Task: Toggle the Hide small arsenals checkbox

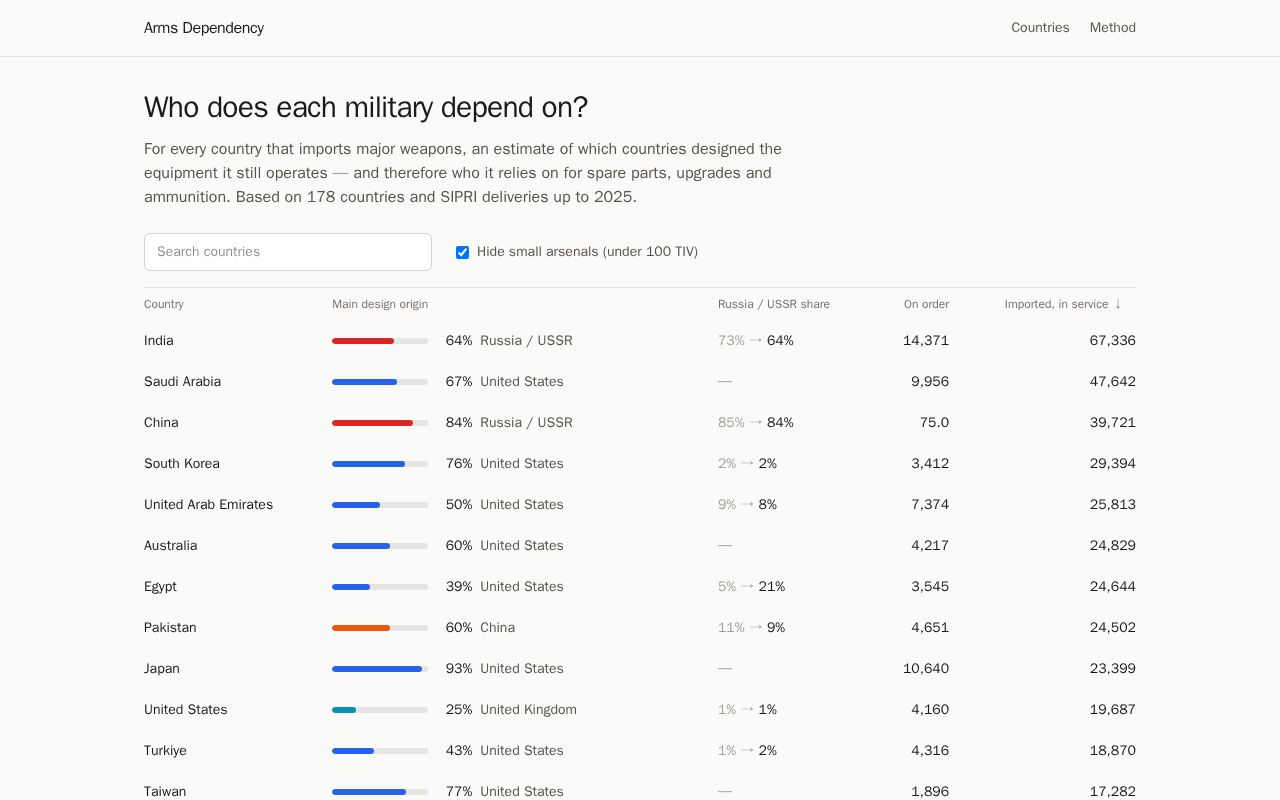Action: coord(462,252)
